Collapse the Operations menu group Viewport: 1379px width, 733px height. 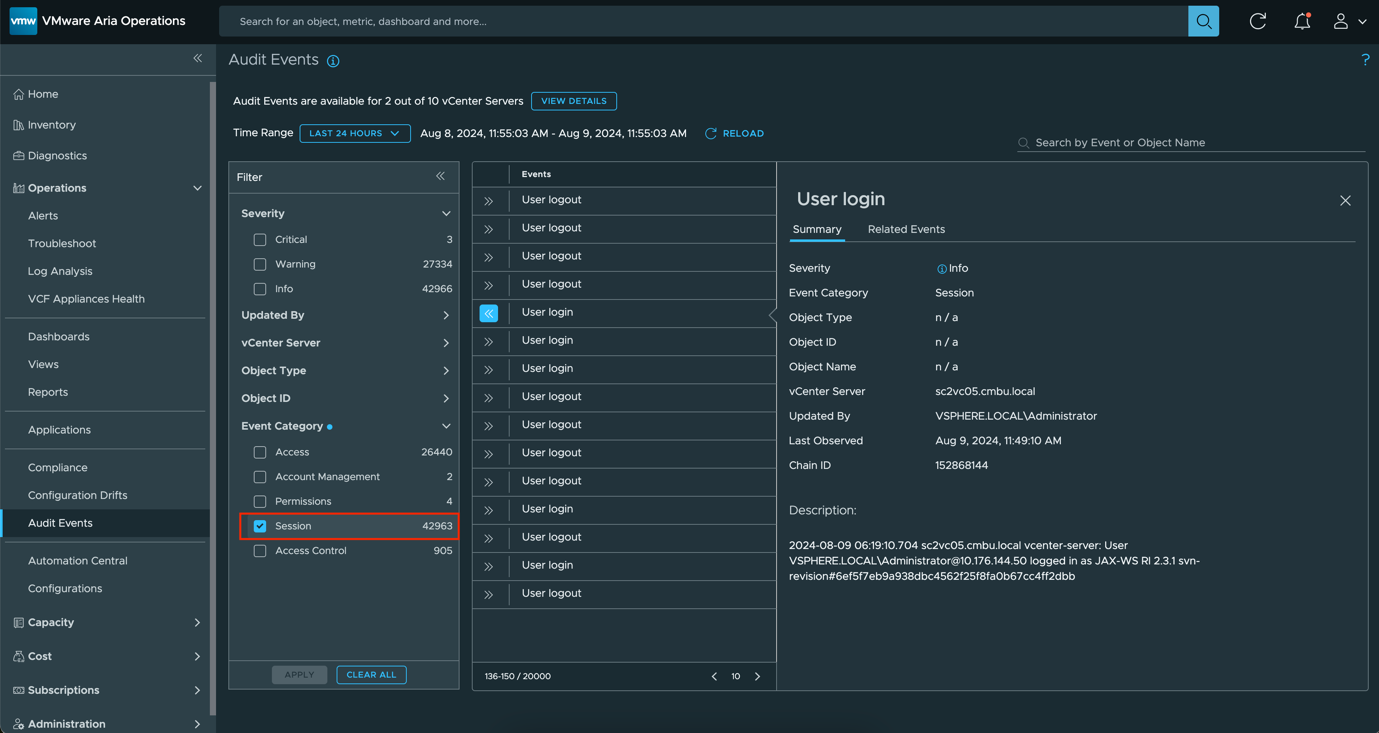click(197, 188)
